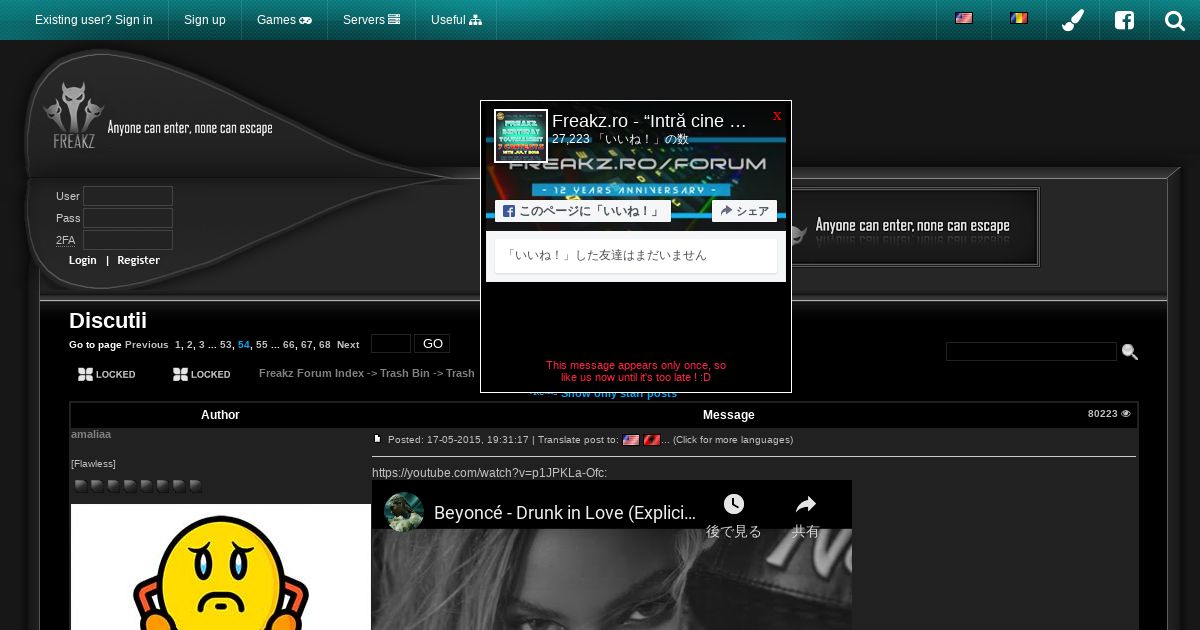Click Watch later clock icon on video

click(x=734, y=504)
